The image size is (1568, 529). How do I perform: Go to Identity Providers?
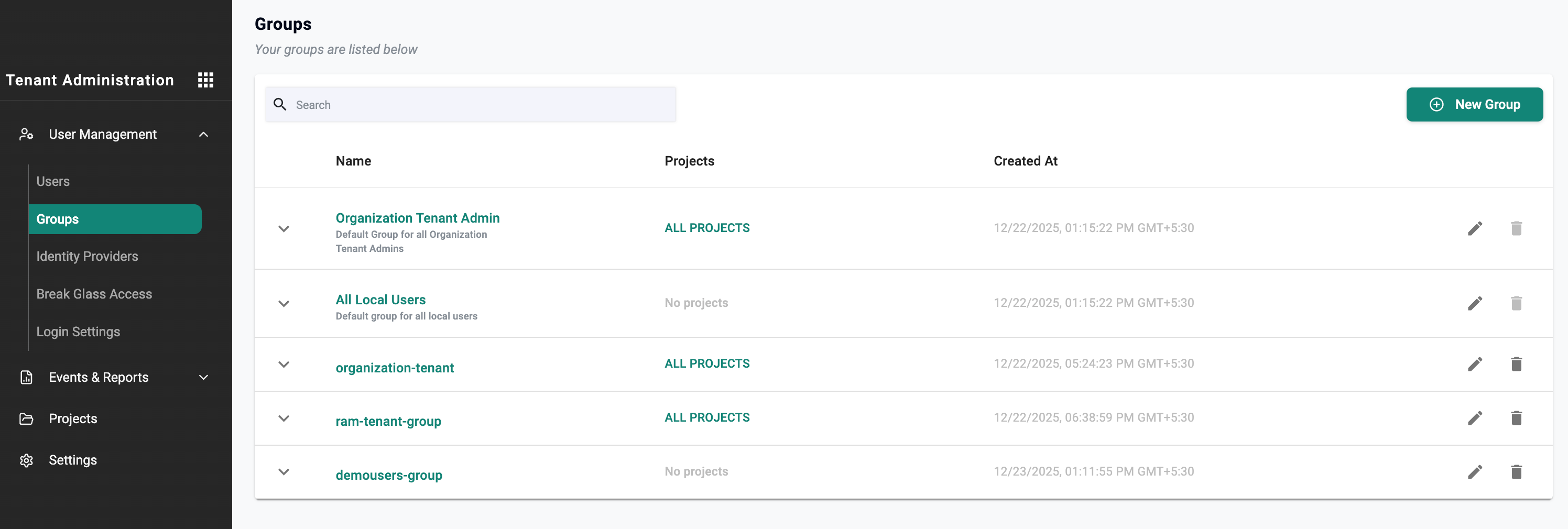(x=87, y=256)
